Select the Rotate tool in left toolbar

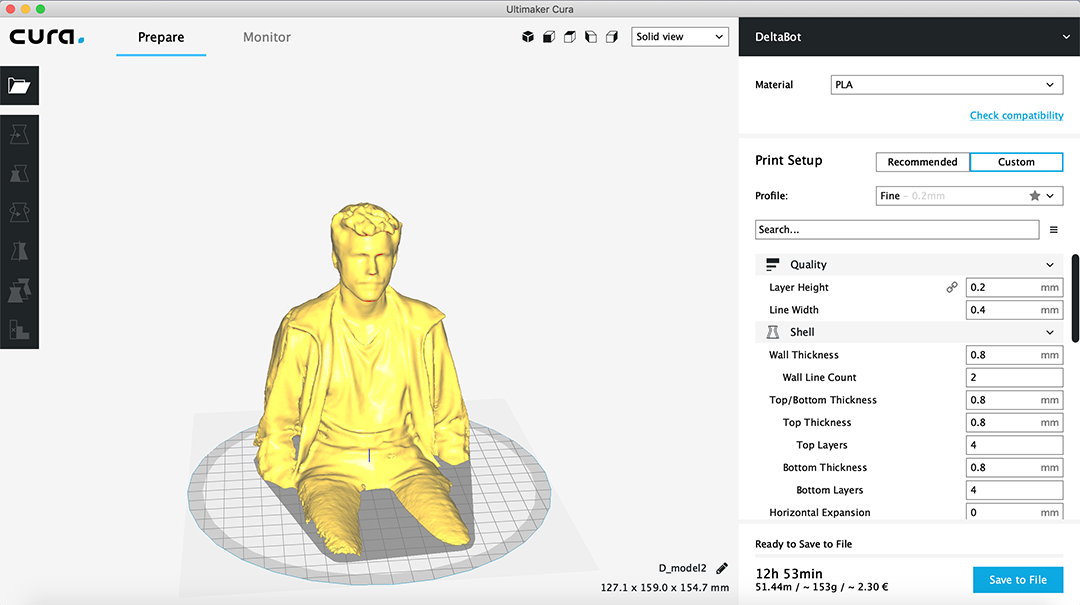click(x=19, y=212)
